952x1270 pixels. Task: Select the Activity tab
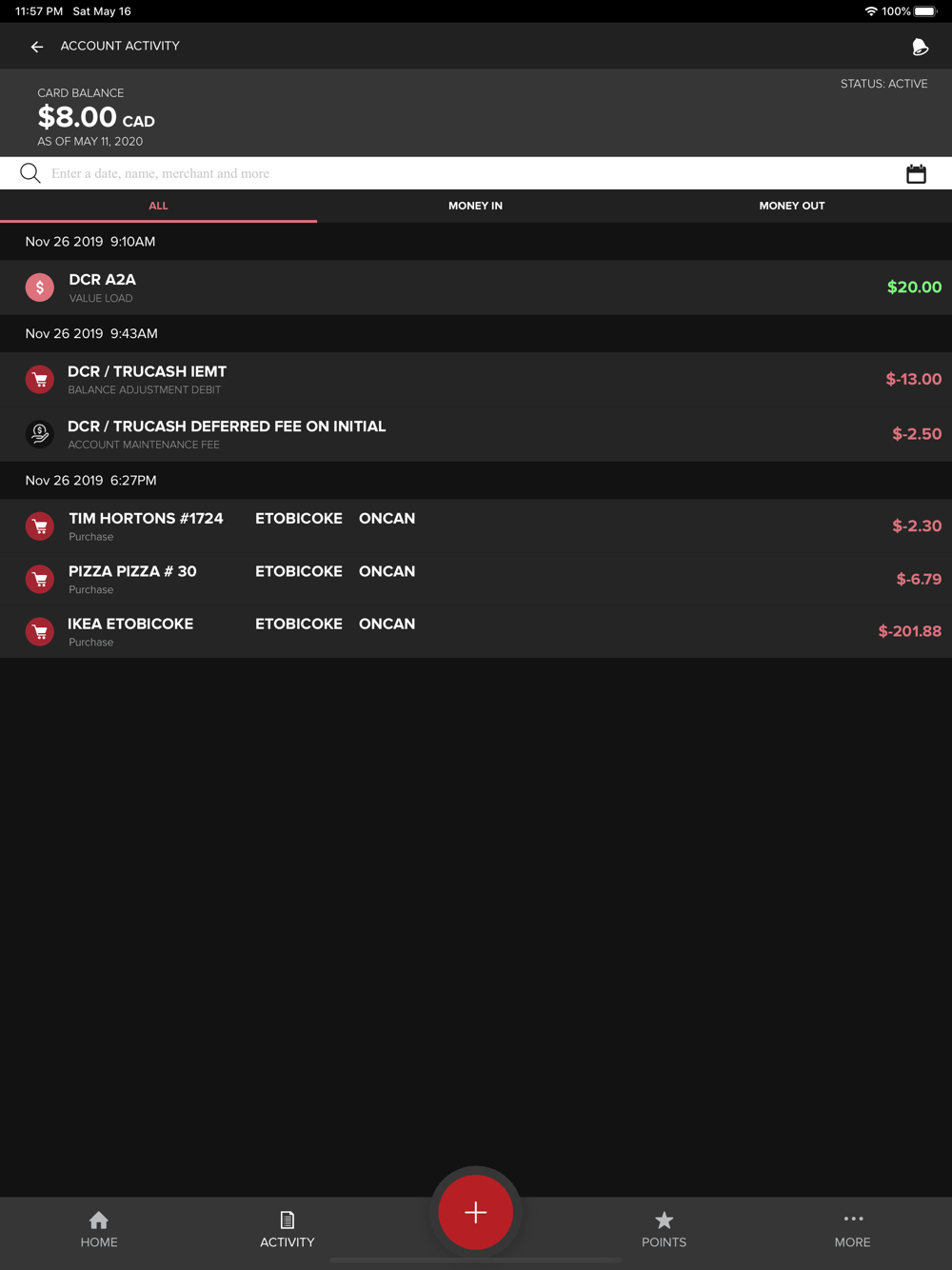(x=287, y=1229)
